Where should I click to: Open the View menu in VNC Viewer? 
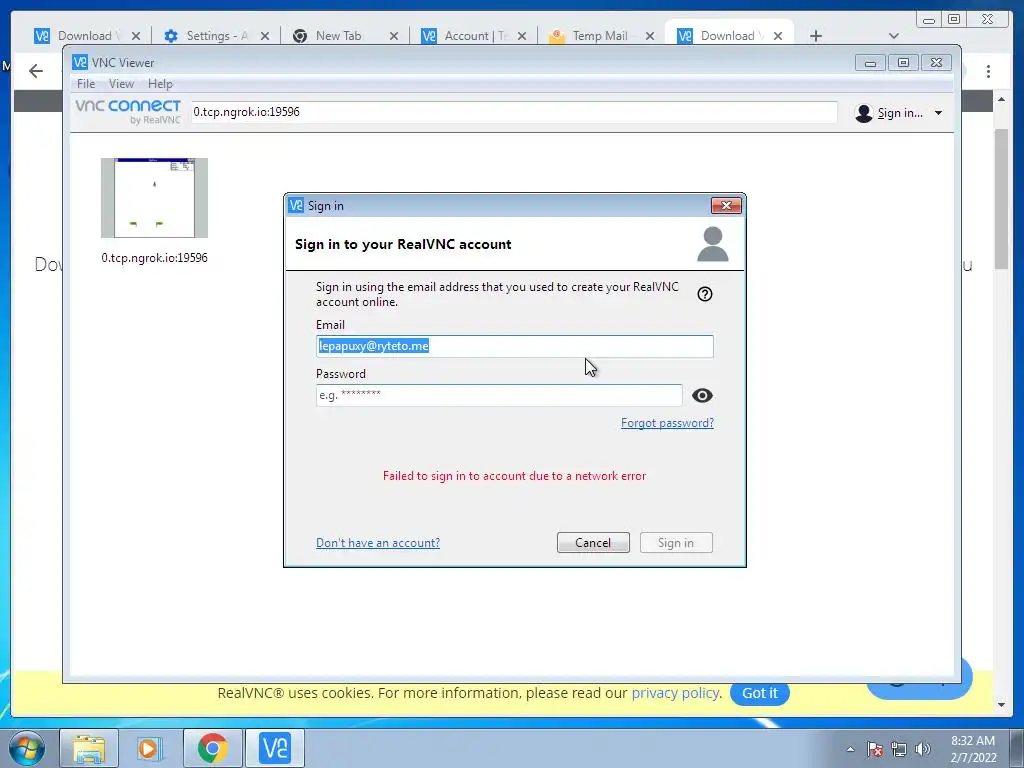tap(121, 84)
